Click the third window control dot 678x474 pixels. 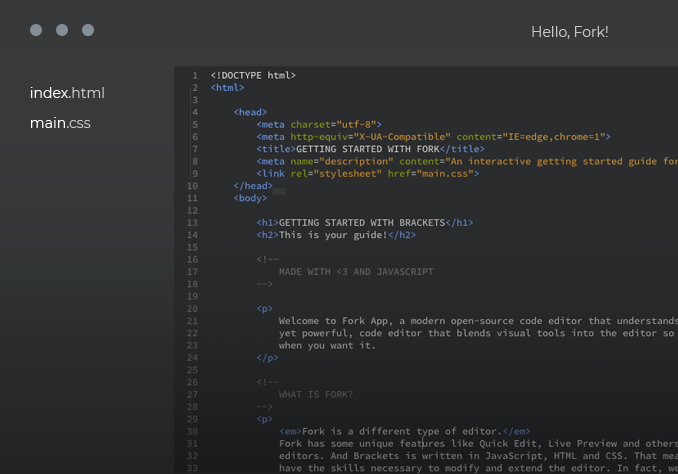[x=88, y=30]
